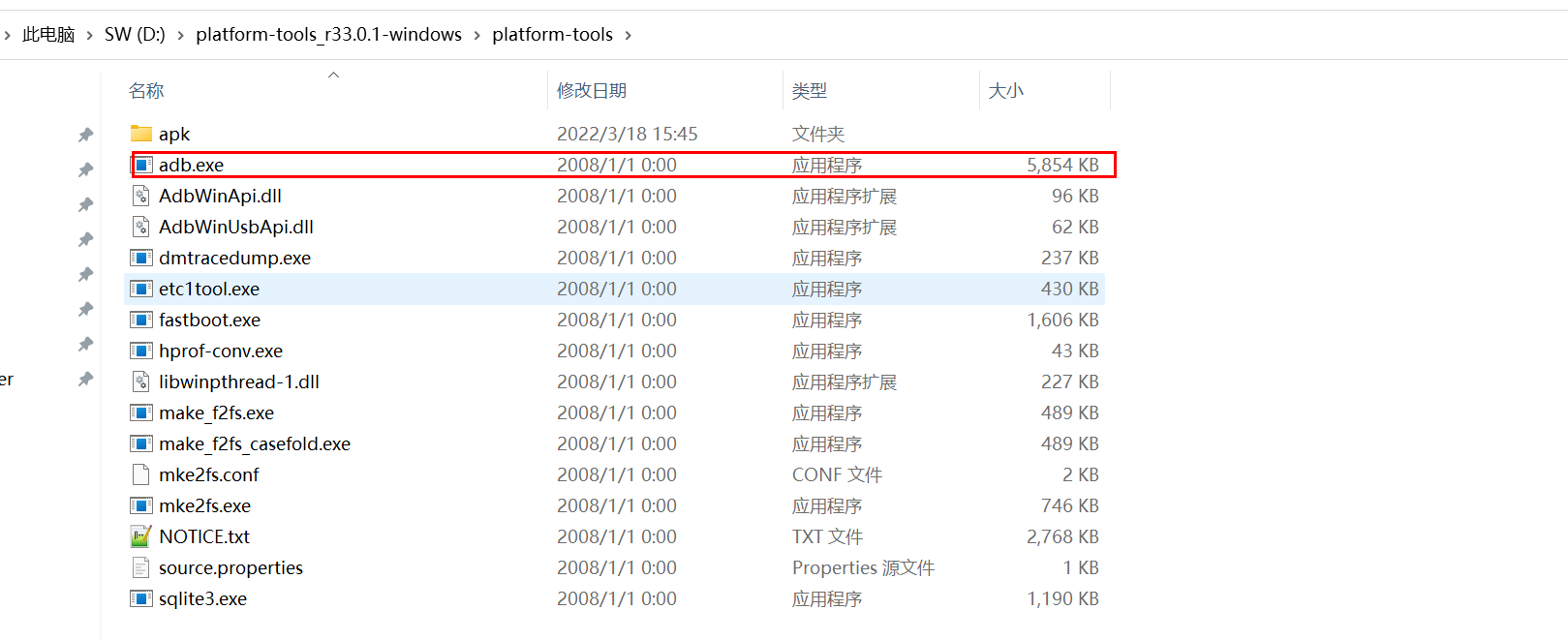This screenshot has width=1568, height=641.
Task: Click the NOTICE.txt file icon
Action: click(x=141, y=535)
